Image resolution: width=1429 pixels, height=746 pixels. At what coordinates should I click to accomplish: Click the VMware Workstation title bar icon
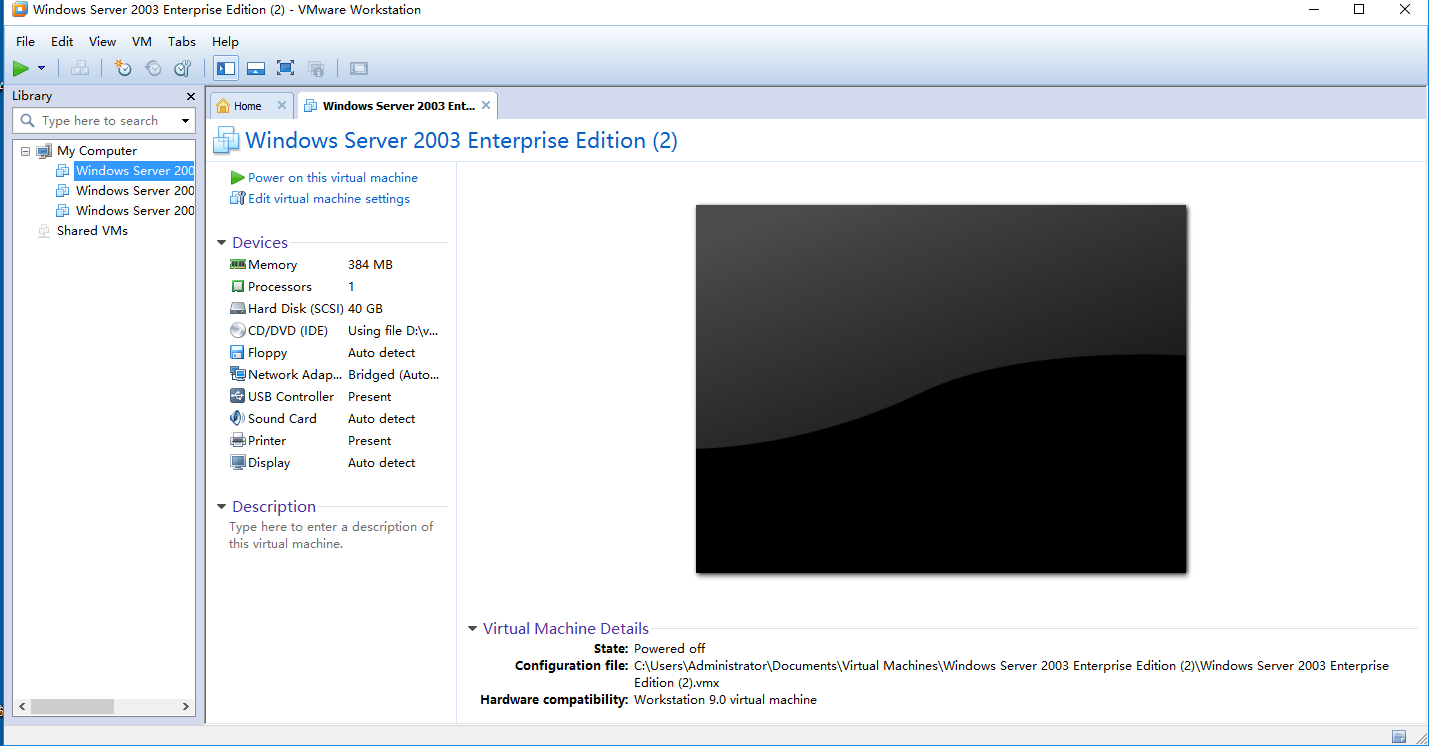pyautogui.click(x=19, y=10)
